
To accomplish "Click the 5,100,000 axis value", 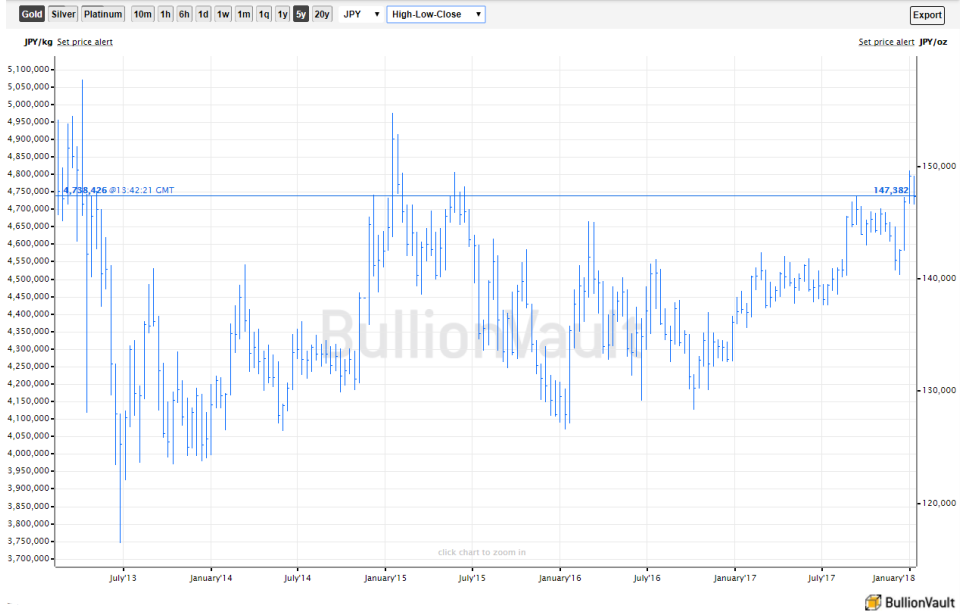I will 28,69.
